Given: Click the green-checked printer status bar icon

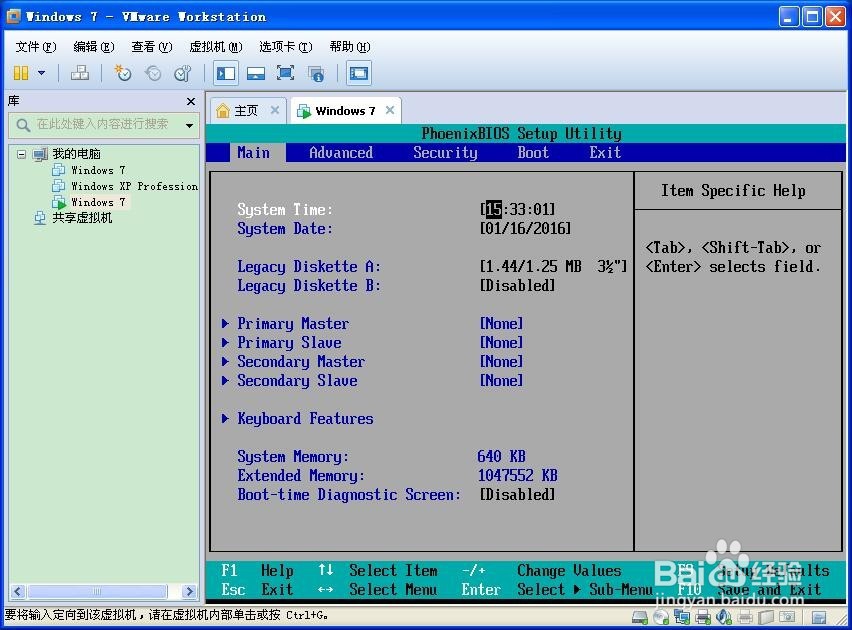Looking at the screenshot, I should coord(703,617).
